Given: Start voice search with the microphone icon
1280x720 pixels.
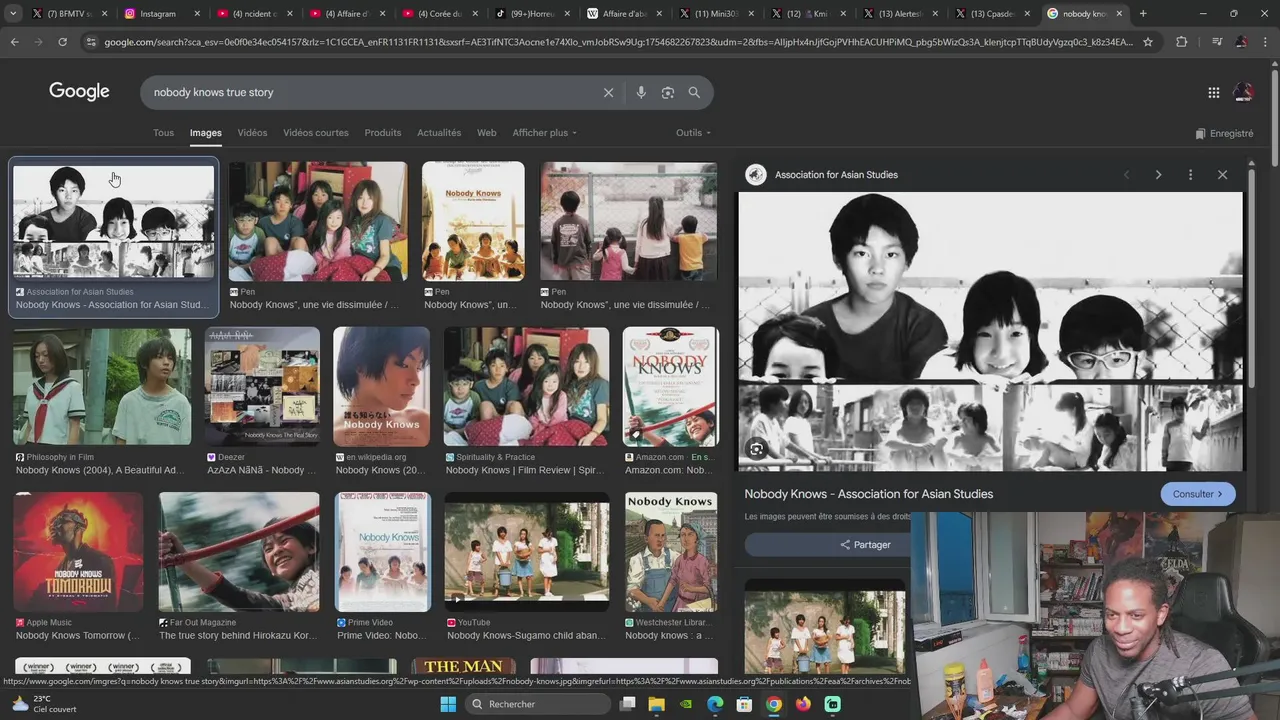Looking at the screenshot, I should click(641, 92).
